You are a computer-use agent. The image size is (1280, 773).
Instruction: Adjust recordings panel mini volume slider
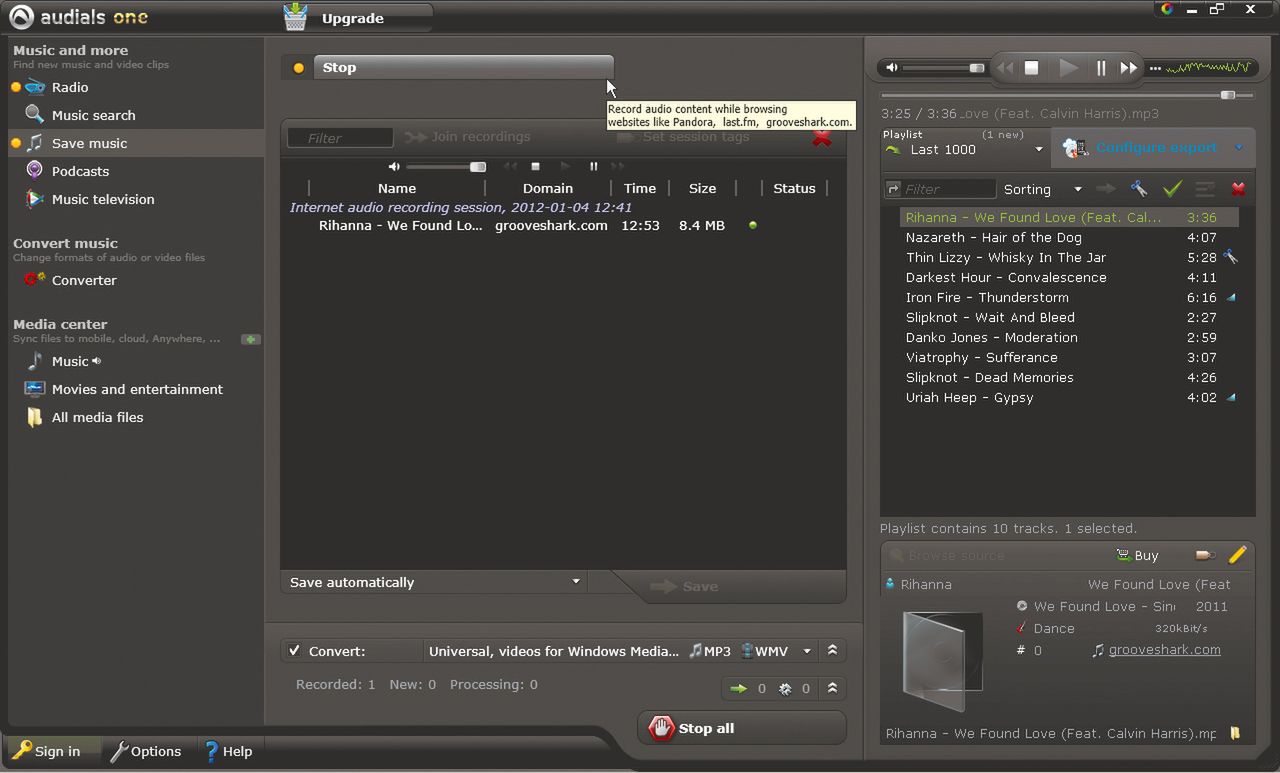click(446, 166)
